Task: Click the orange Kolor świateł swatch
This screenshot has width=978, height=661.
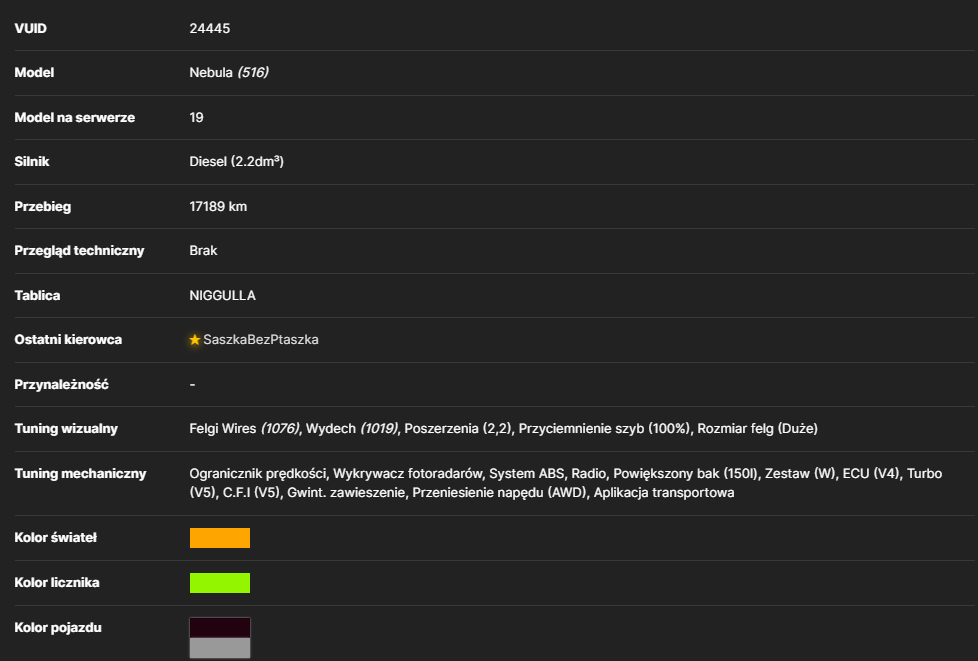Action: coord(220,538)
